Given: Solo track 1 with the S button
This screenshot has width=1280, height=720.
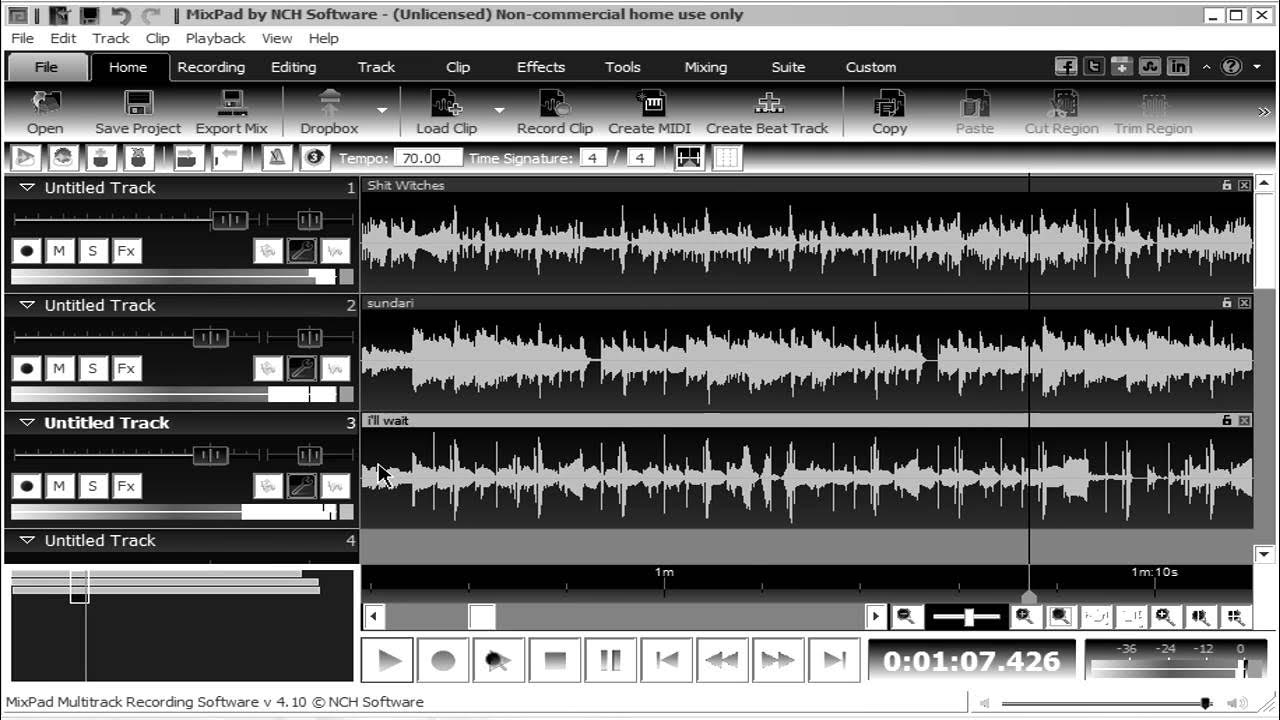Looking at the screenshot, I should 93,251.
